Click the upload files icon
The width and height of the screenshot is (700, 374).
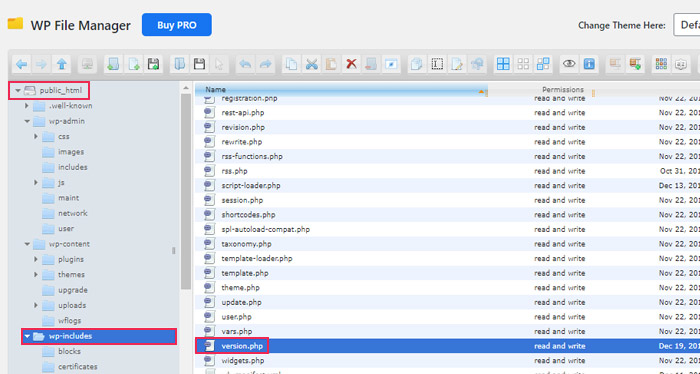(x=154, y=64)
